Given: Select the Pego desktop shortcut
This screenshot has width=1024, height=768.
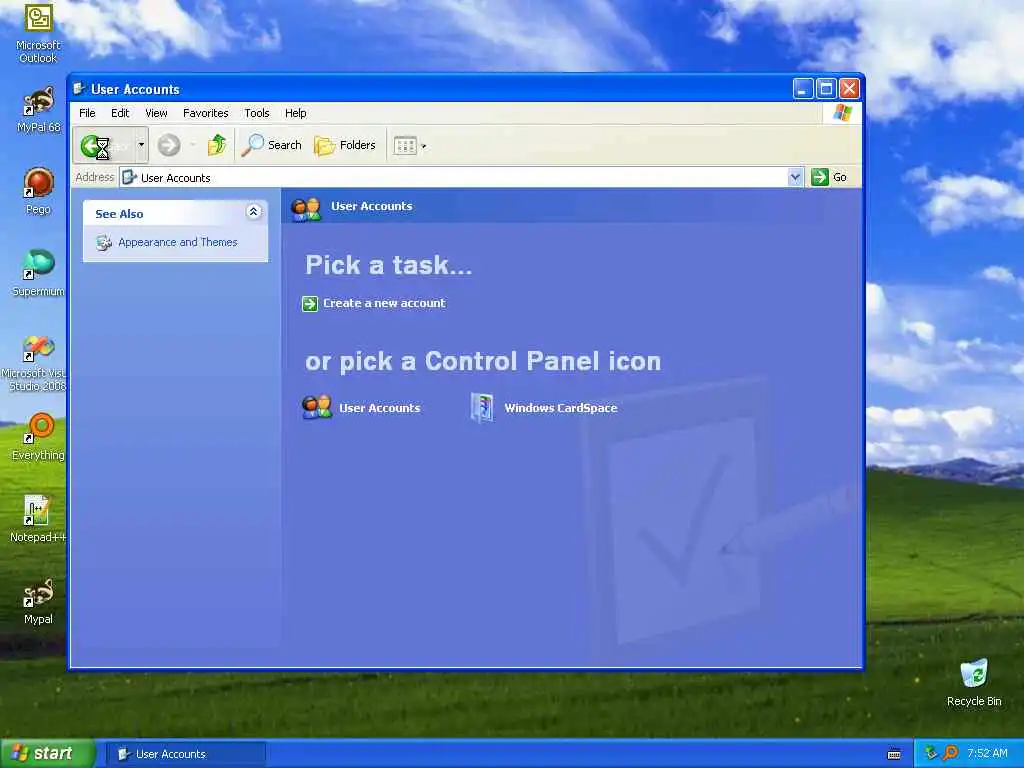Looking at the screenshot, I should pyautogui.click(x=38, y=191).
